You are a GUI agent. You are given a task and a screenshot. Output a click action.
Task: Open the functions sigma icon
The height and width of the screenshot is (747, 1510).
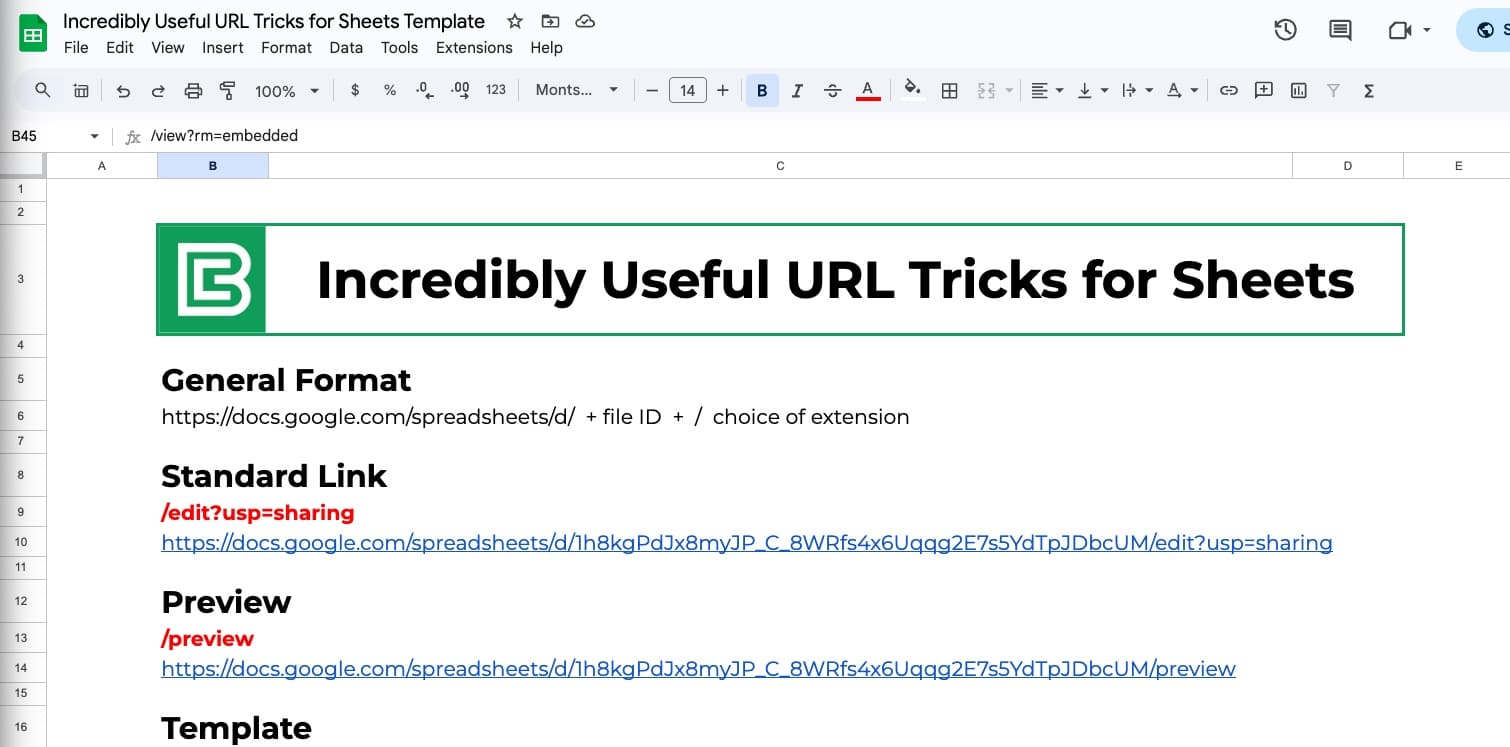[1369, 91]
